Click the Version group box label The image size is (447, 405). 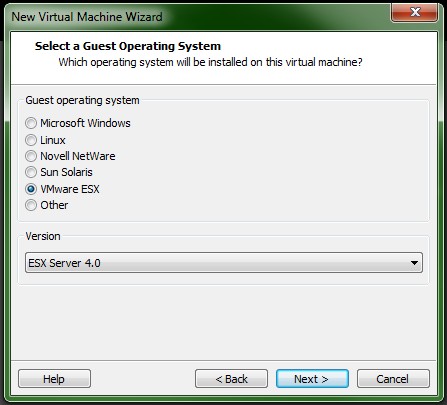click(43, 236)
